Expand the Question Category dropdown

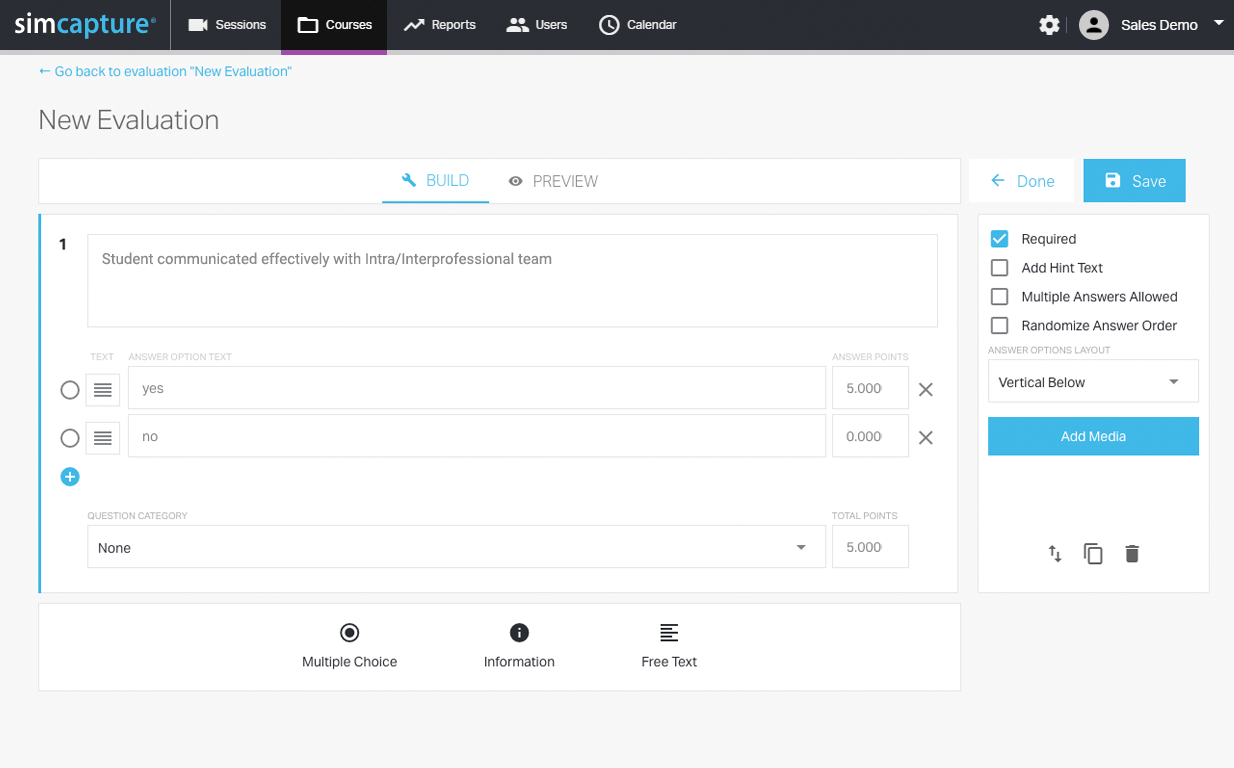point(456,548)
